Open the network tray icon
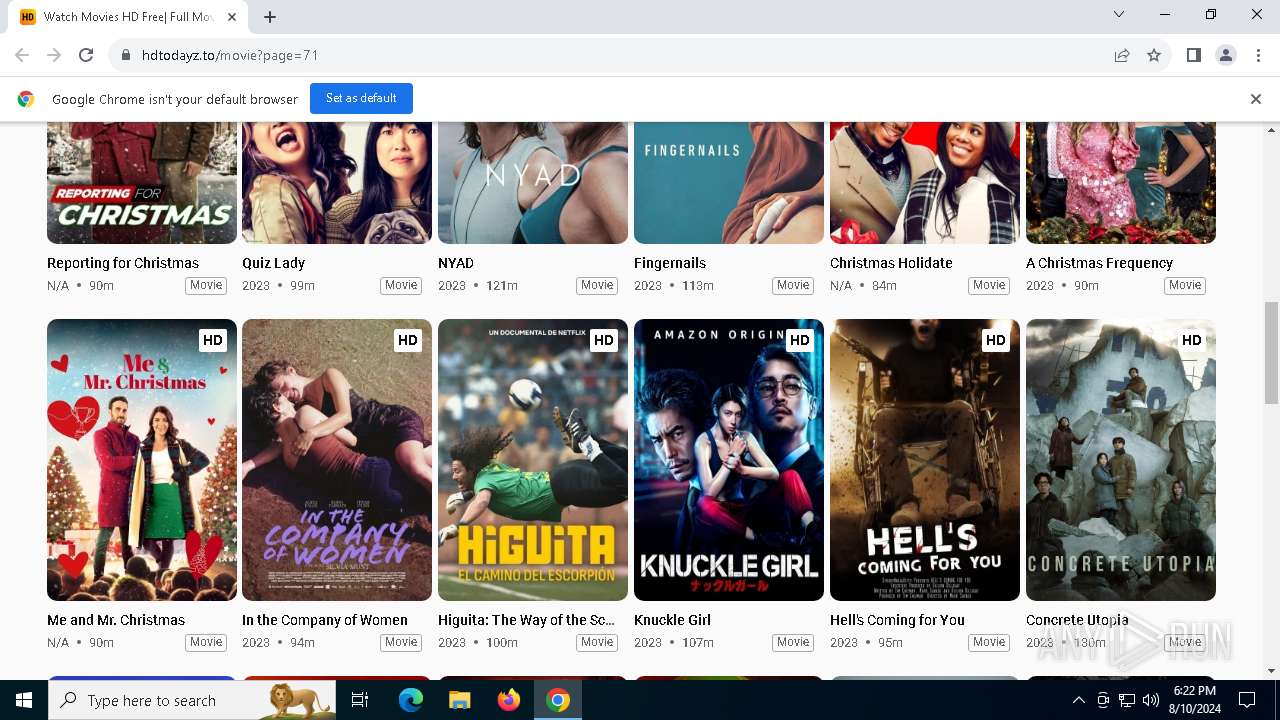The width and height of the screenshot is (1280, 720). (1127, 700)
